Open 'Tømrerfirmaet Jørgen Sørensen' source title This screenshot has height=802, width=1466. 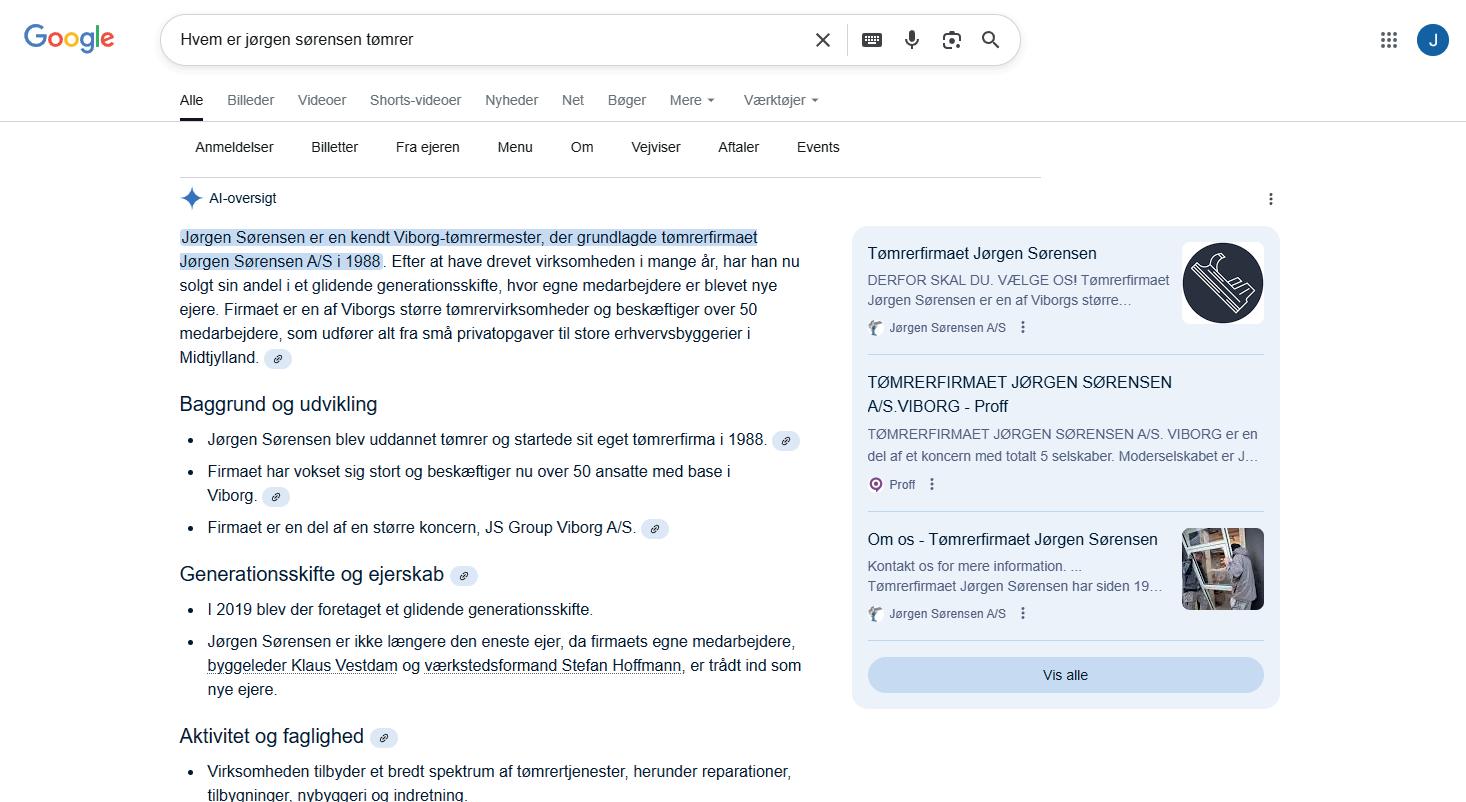[982, 253]
